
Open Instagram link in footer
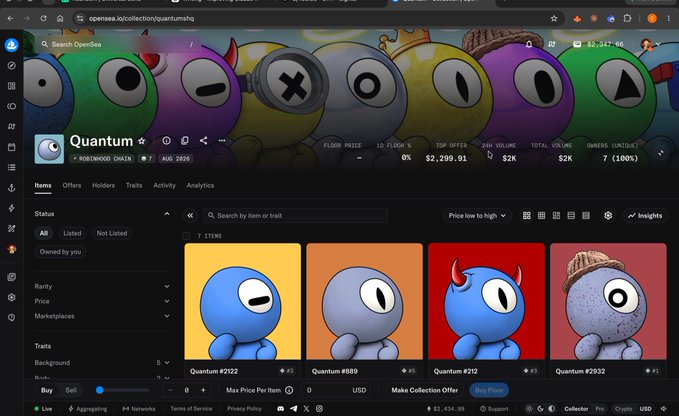point(319,409)
